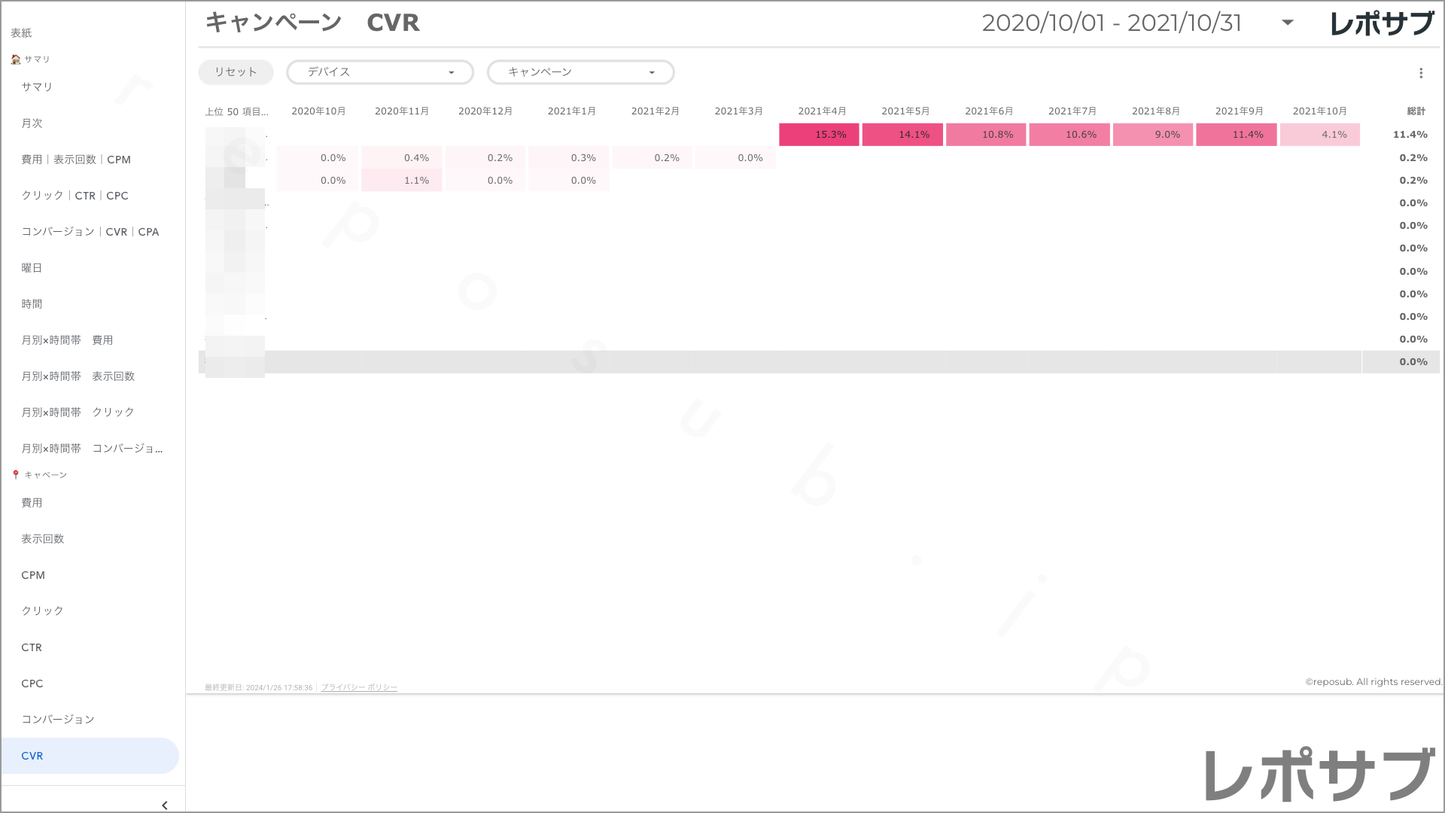The width and height of the screenshot is (1445, 813).
Task: Open the コンバージョン page under キャンペーン
Action: coord(58,719)
